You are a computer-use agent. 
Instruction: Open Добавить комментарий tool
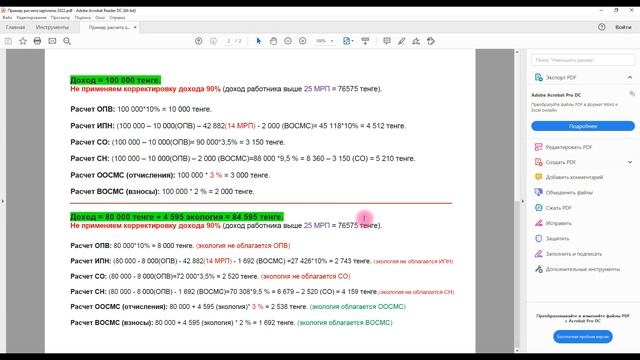pos(569,177)
